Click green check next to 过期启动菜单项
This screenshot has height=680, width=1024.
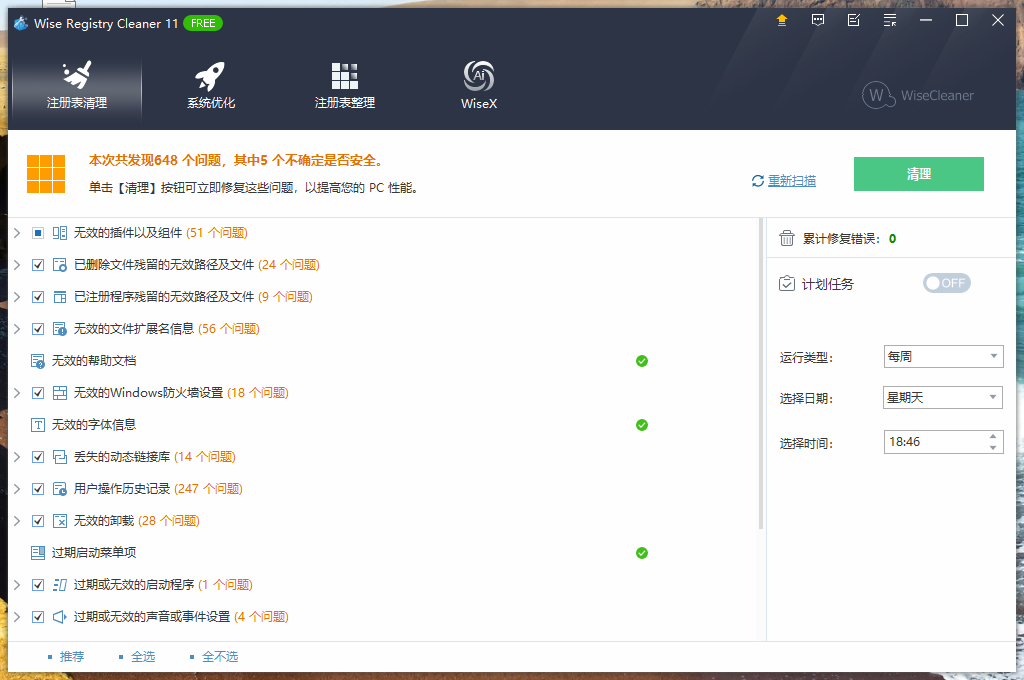[642, 553]
